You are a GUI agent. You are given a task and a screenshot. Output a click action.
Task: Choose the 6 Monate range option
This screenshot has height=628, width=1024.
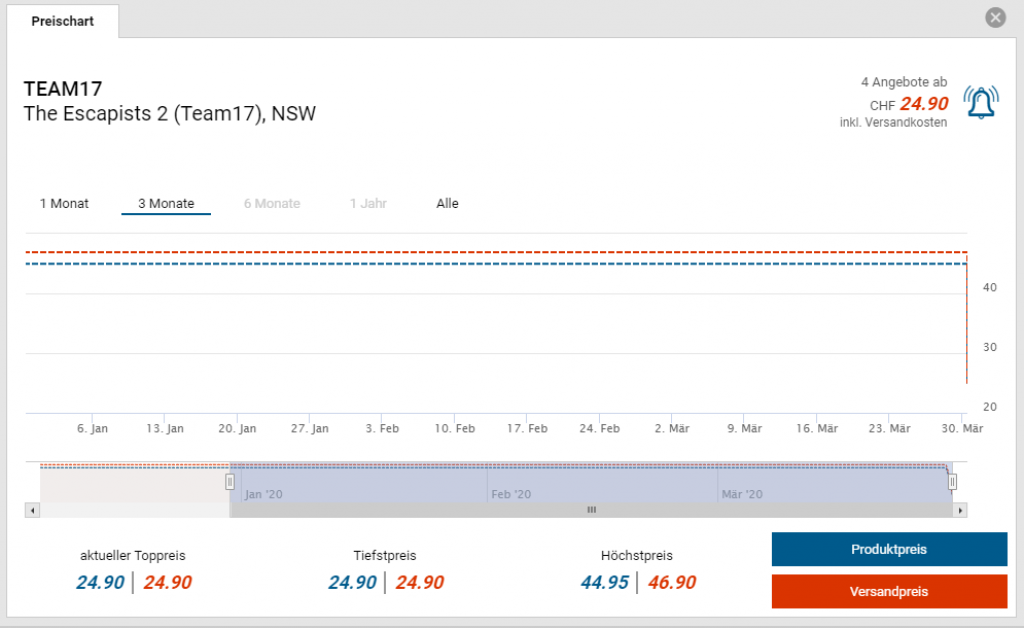pyautogui.click(x=272, y=204)
